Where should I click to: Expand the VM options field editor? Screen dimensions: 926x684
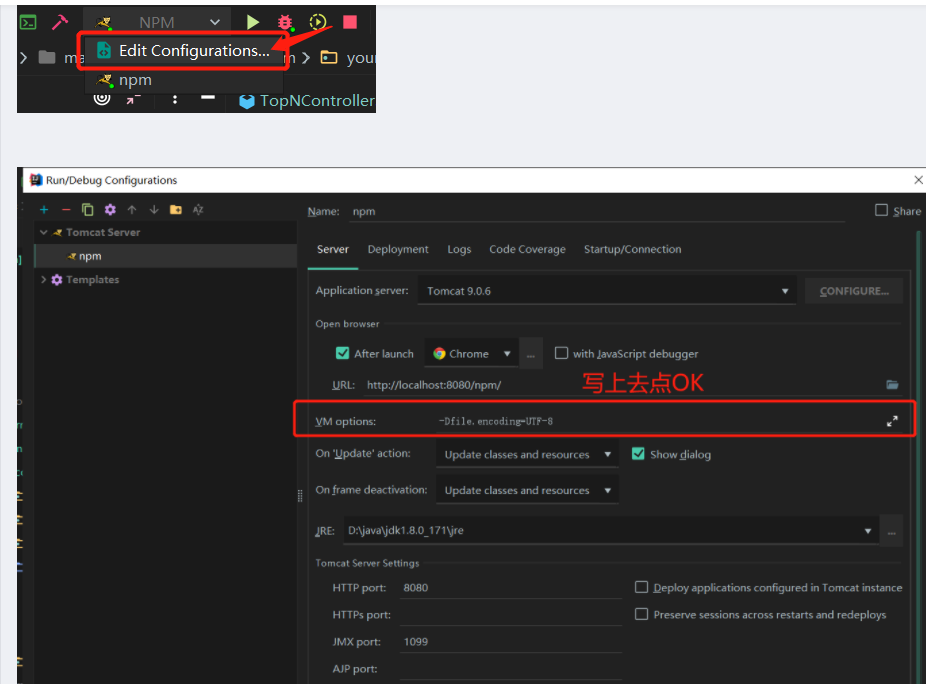pyautogui.click(x=892, y=422)
